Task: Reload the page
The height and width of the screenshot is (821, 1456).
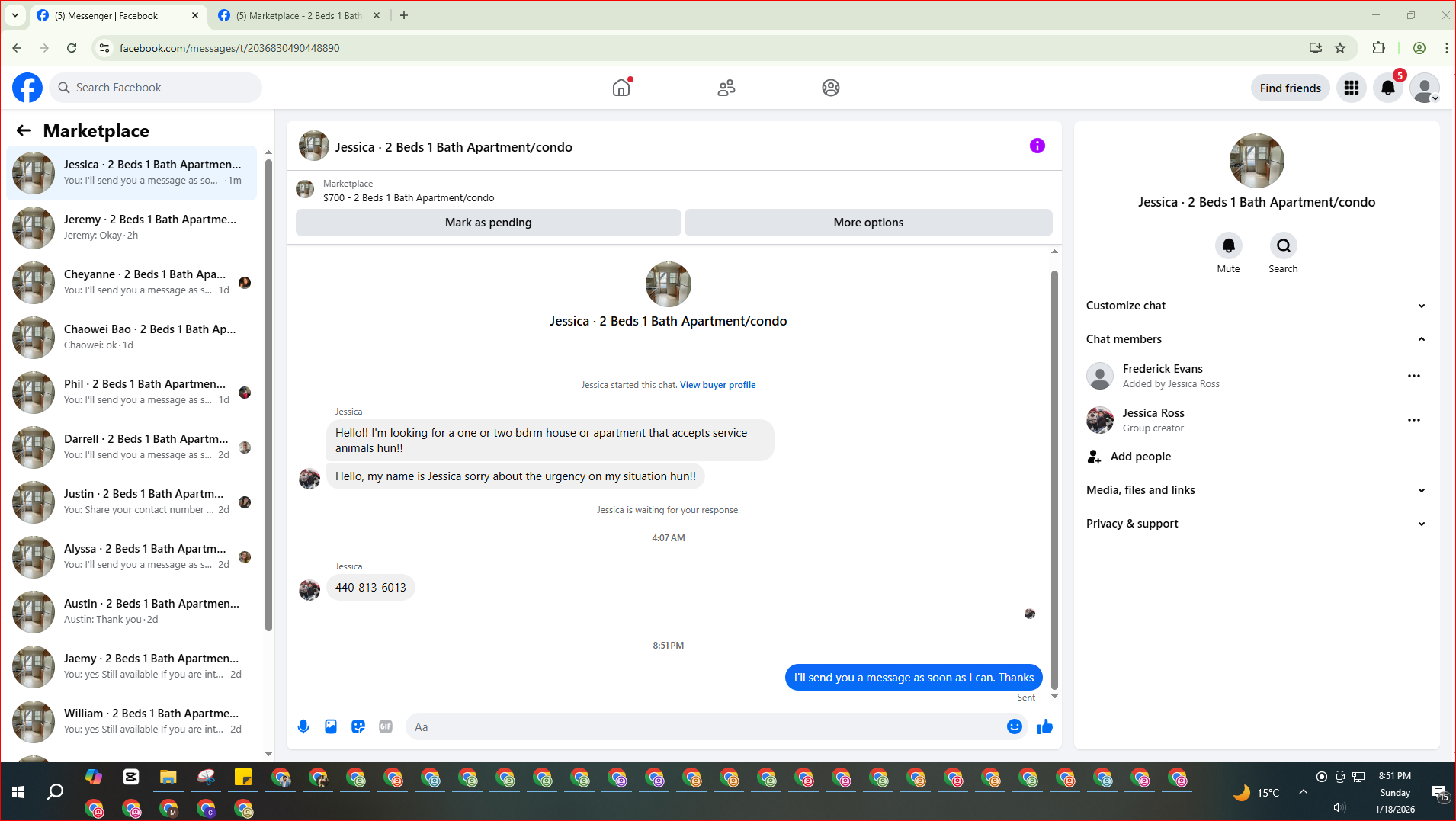Action: point(72,48)
